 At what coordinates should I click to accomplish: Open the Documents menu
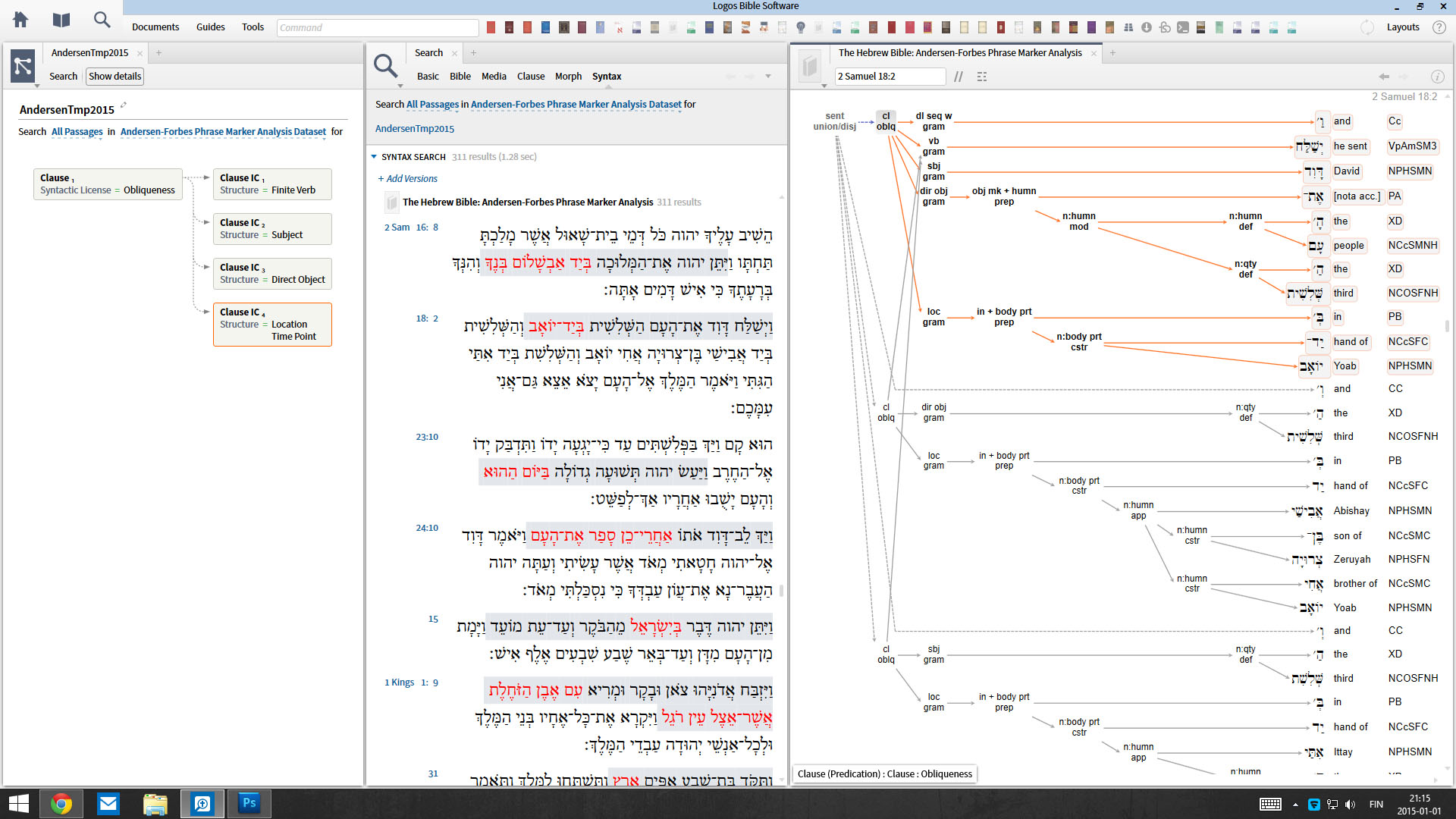[x=155, y=27]
